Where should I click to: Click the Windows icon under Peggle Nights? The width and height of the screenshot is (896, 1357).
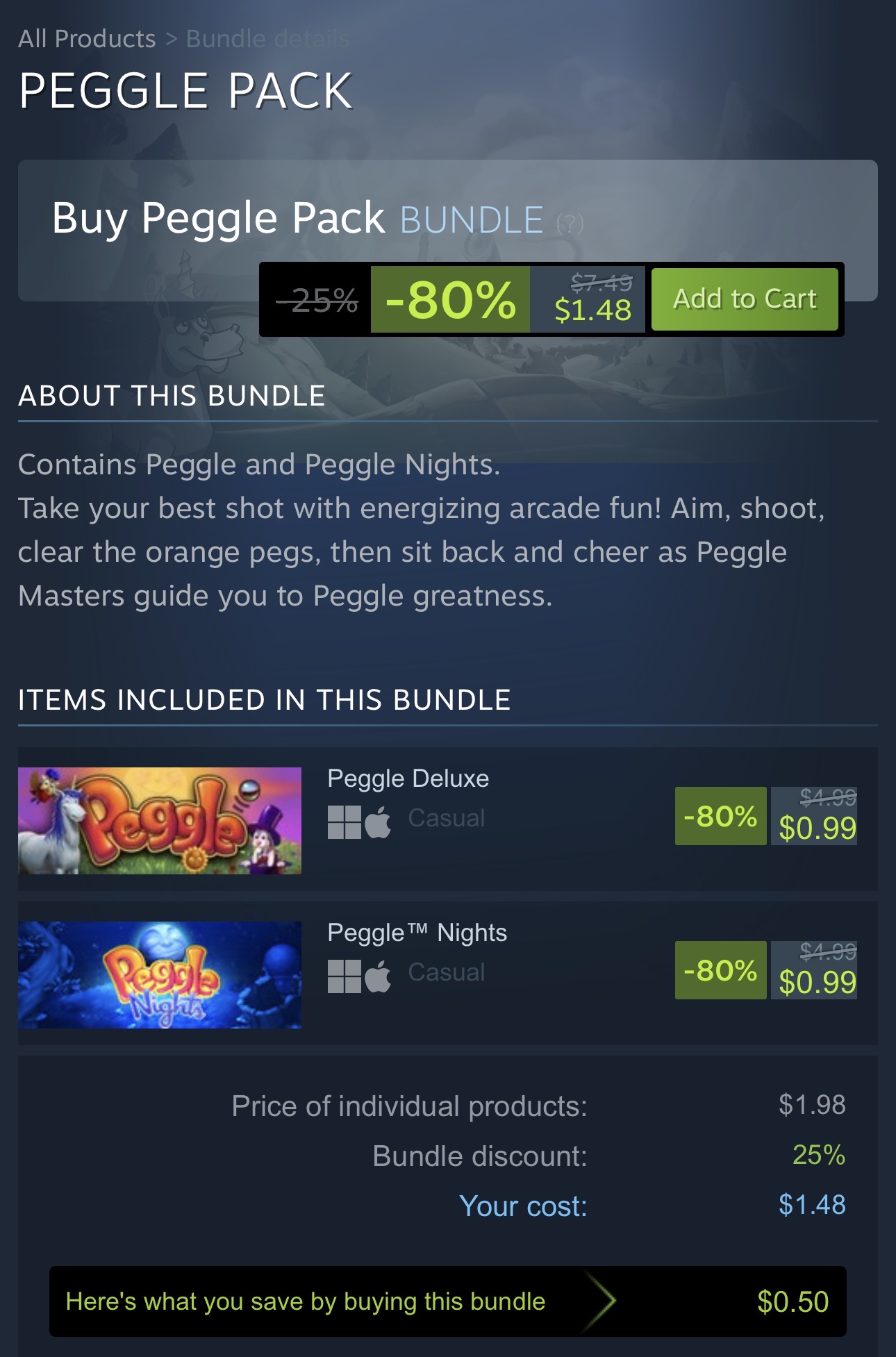point(345,976)
